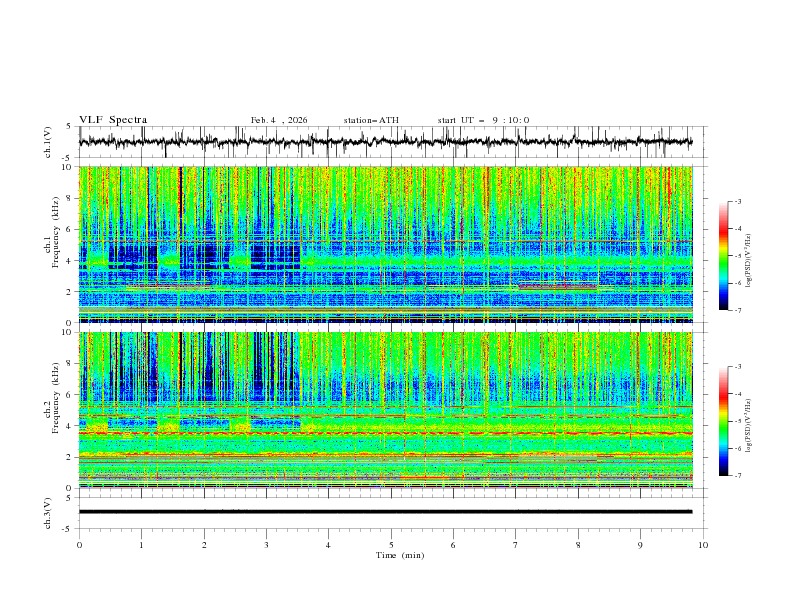Click the "9" tick on the time axis
This screenshot has width=792, height=612.
(x=640, y=545)
